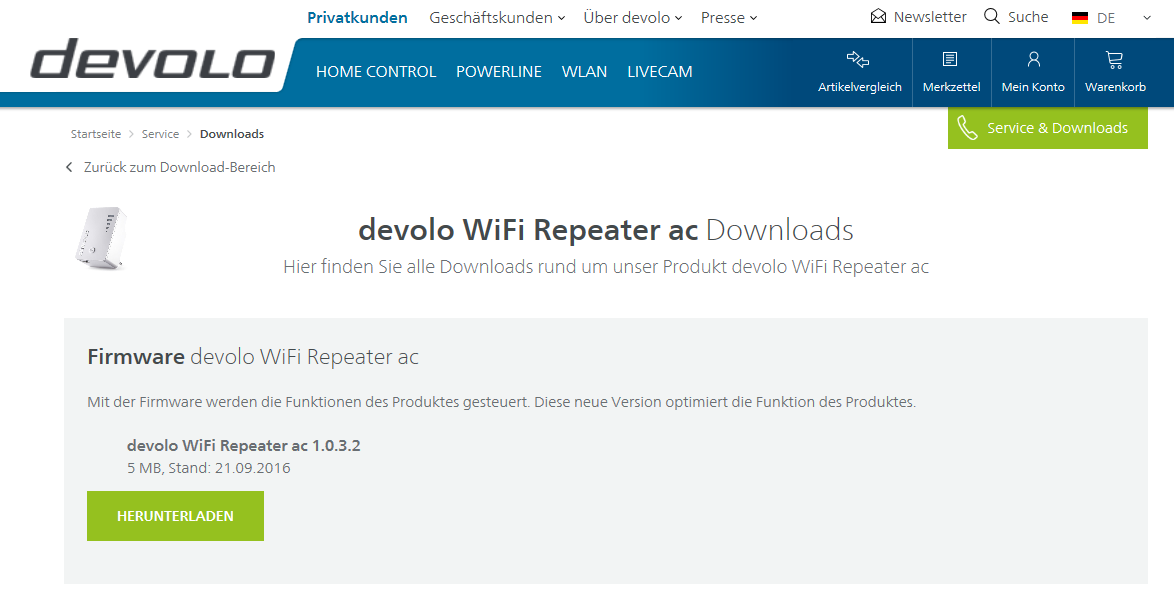Click the phone icon in Service & Downloads
This screenshot has width=1174, height=595.
(x=967, y=128)
